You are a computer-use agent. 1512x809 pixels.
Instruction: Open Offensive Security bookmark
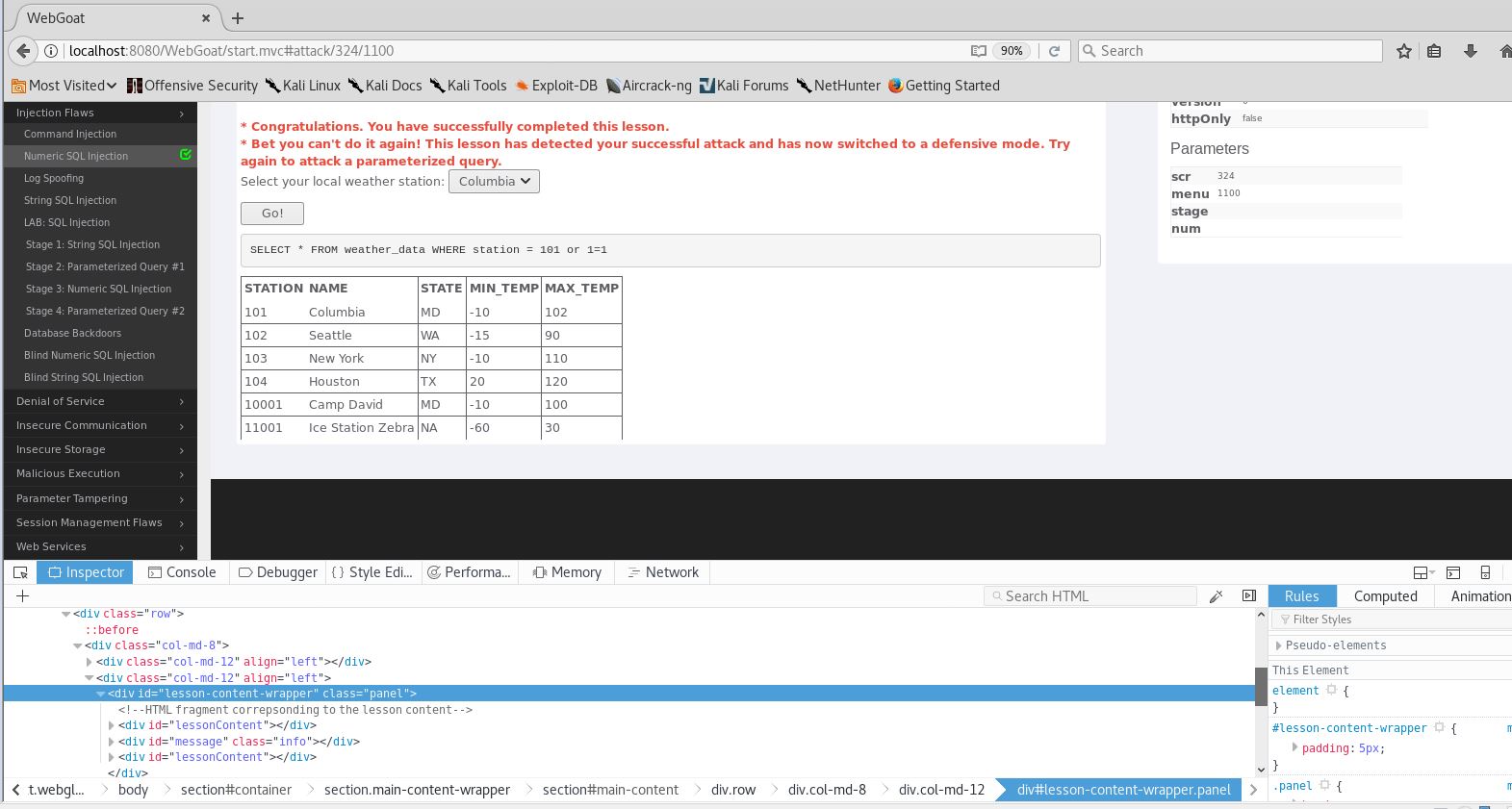pos(192,86)
